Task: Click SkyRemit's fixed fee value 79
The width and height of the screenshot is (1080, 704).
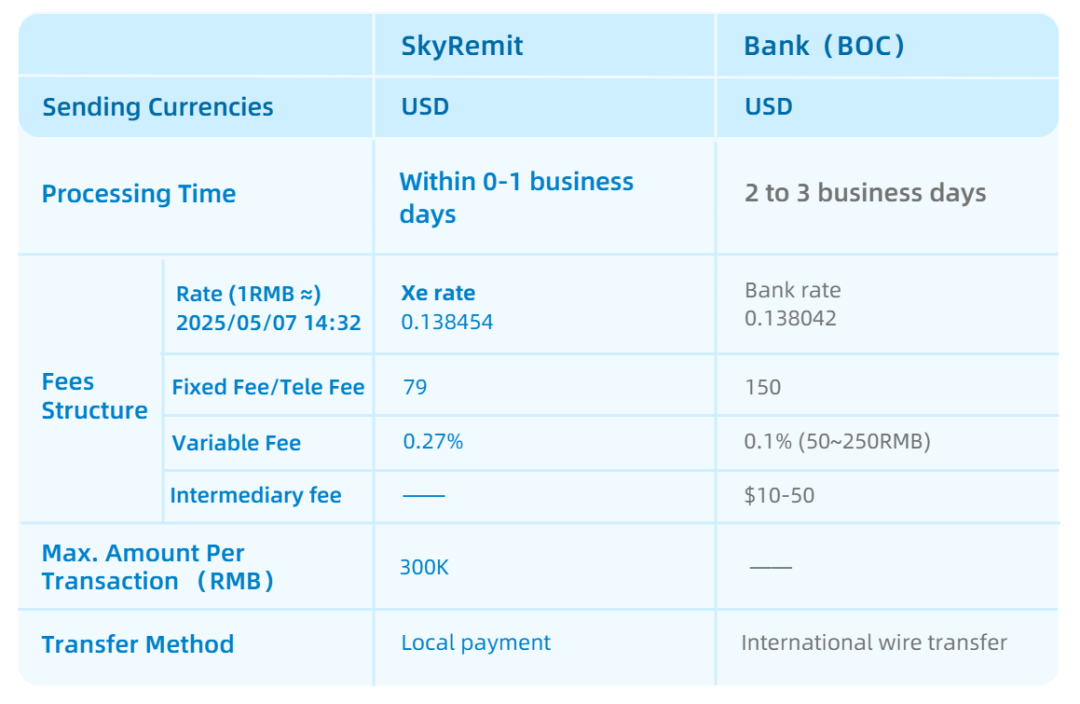Action: pyautogui.click(x=415, y=387)
